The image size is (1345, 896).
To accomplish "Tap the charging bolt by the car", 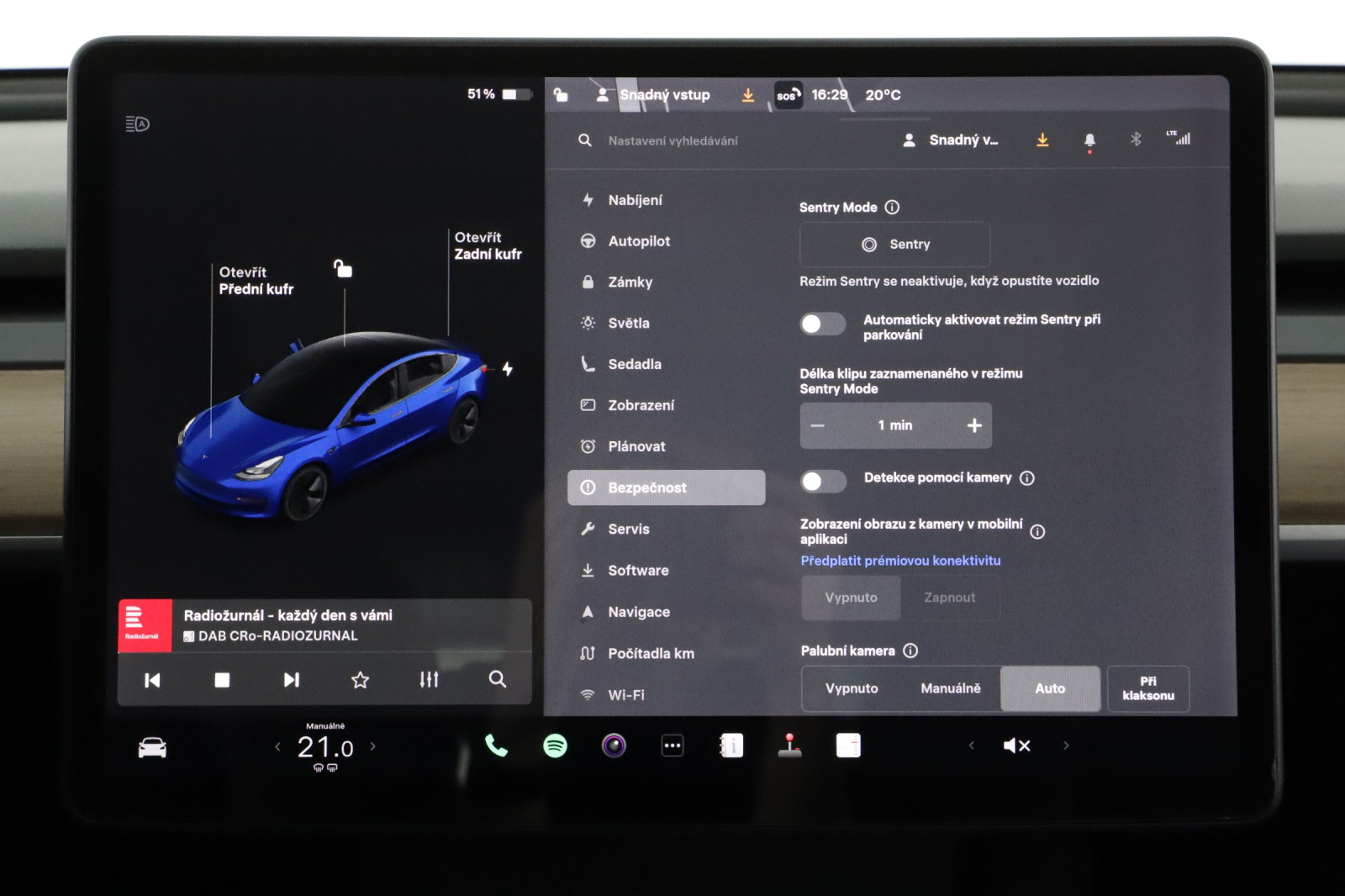I will (x=508, y=368).
